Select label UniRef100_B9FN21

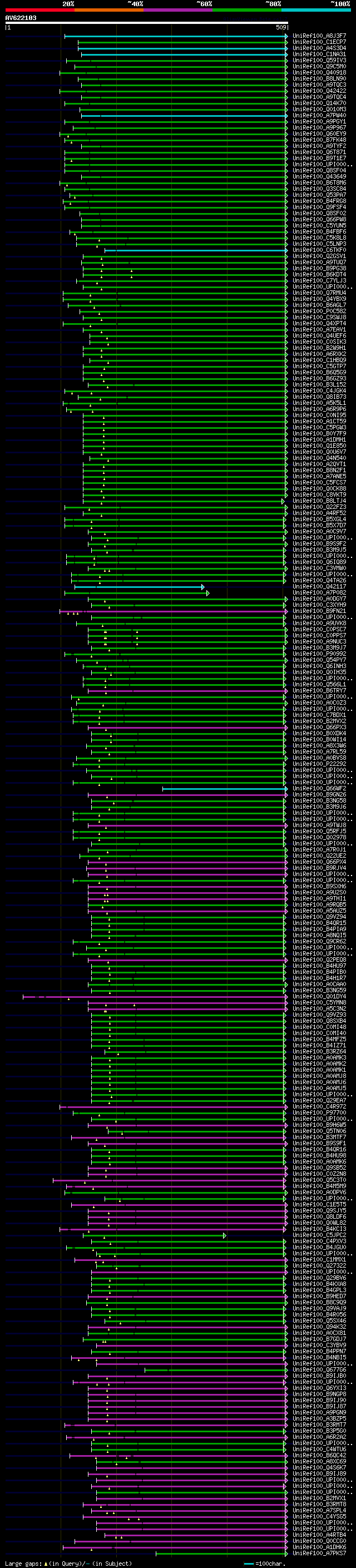[319, 611]
